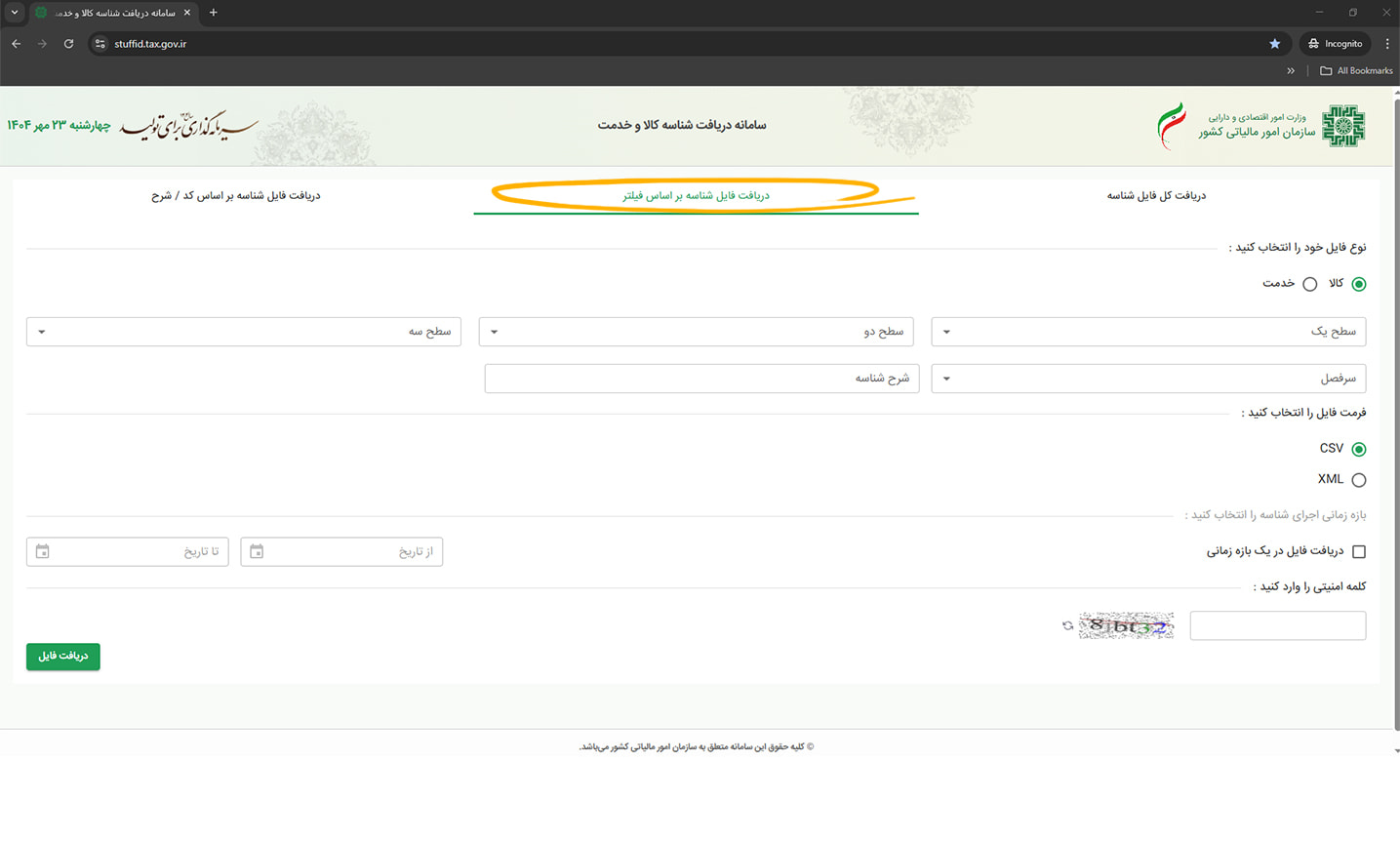The image size is (1400, 842).
Task: Open new browser tab with plus icon
Action: coord(214,13)
